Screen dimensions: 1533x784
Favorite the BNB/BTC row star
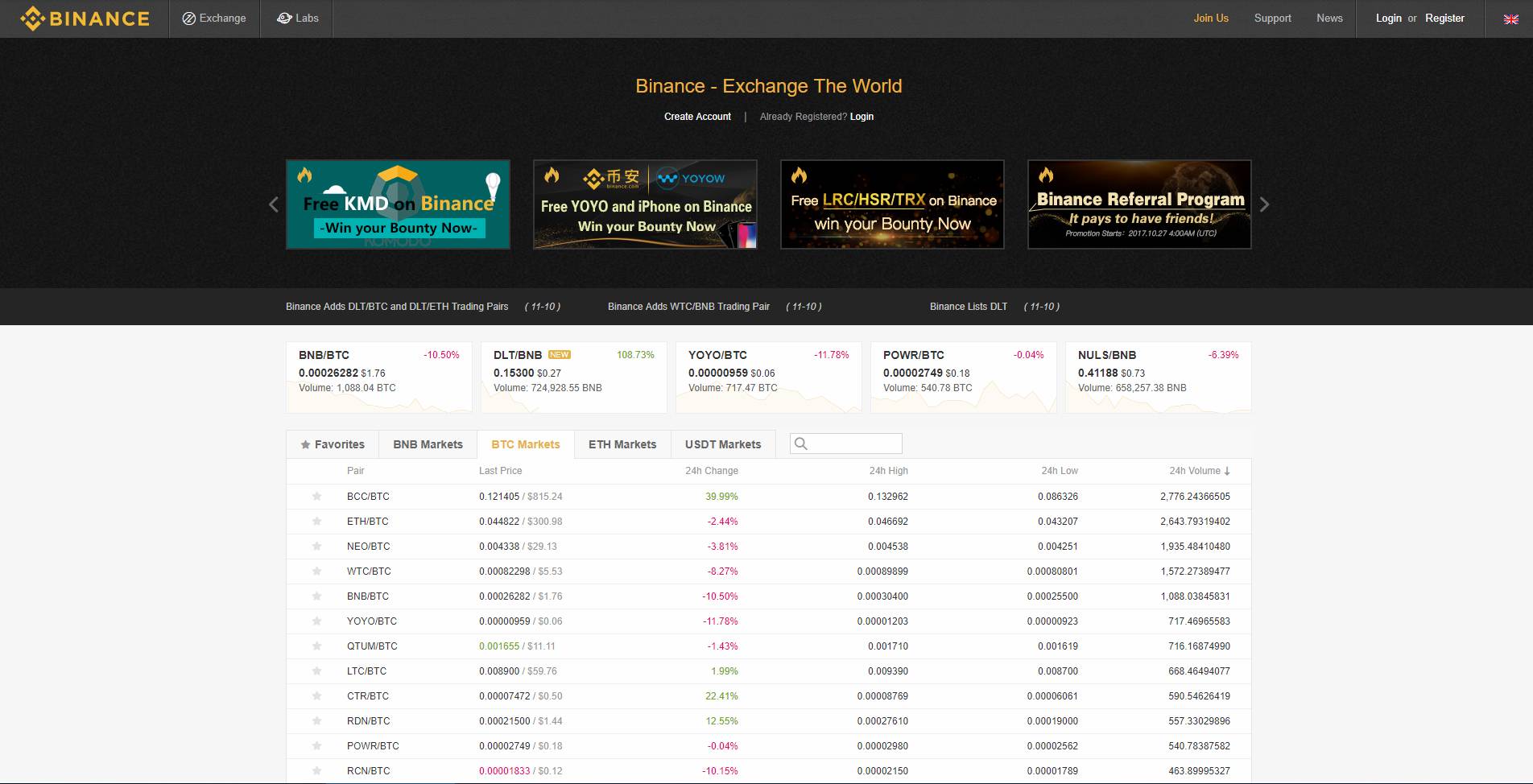click(317, 596)
